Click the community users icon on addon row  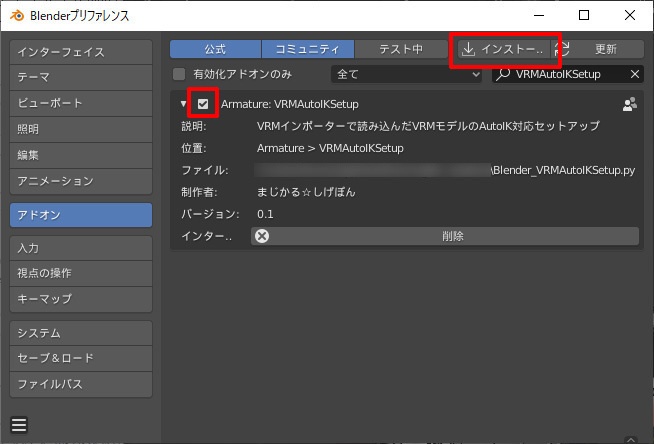click(x=629, y=104)
